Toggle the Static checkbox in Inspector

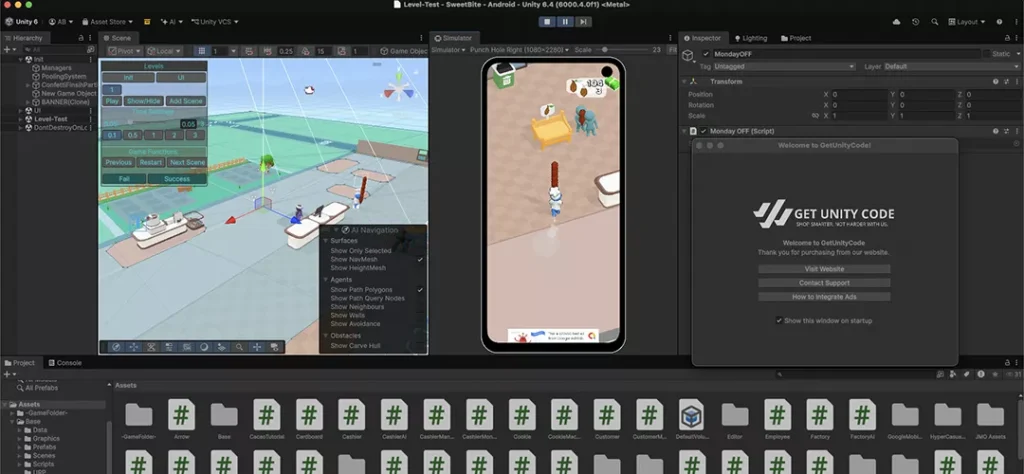coord(987,54)
